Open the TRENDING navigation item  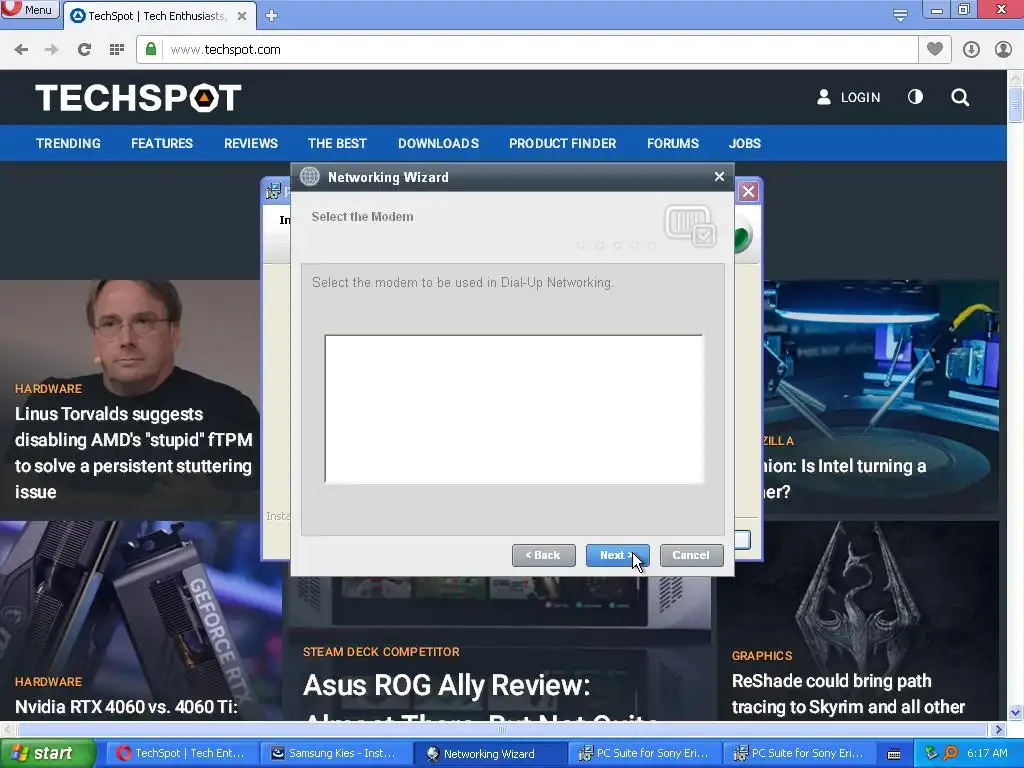pyautogui.click(x=69, y=144)
